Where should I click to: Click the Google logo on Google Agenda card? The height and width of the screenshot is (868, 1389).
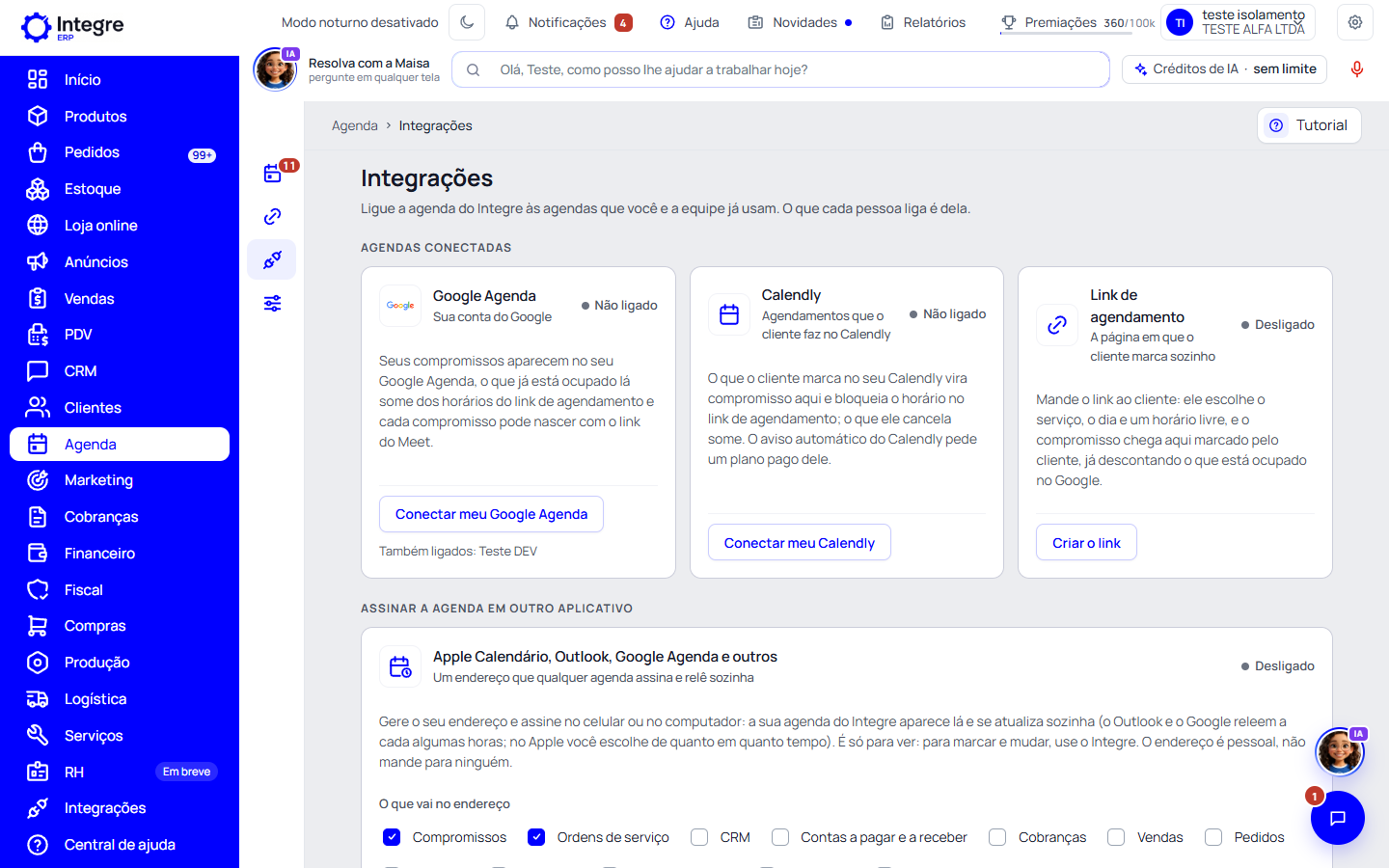click(x=400, y=306)
